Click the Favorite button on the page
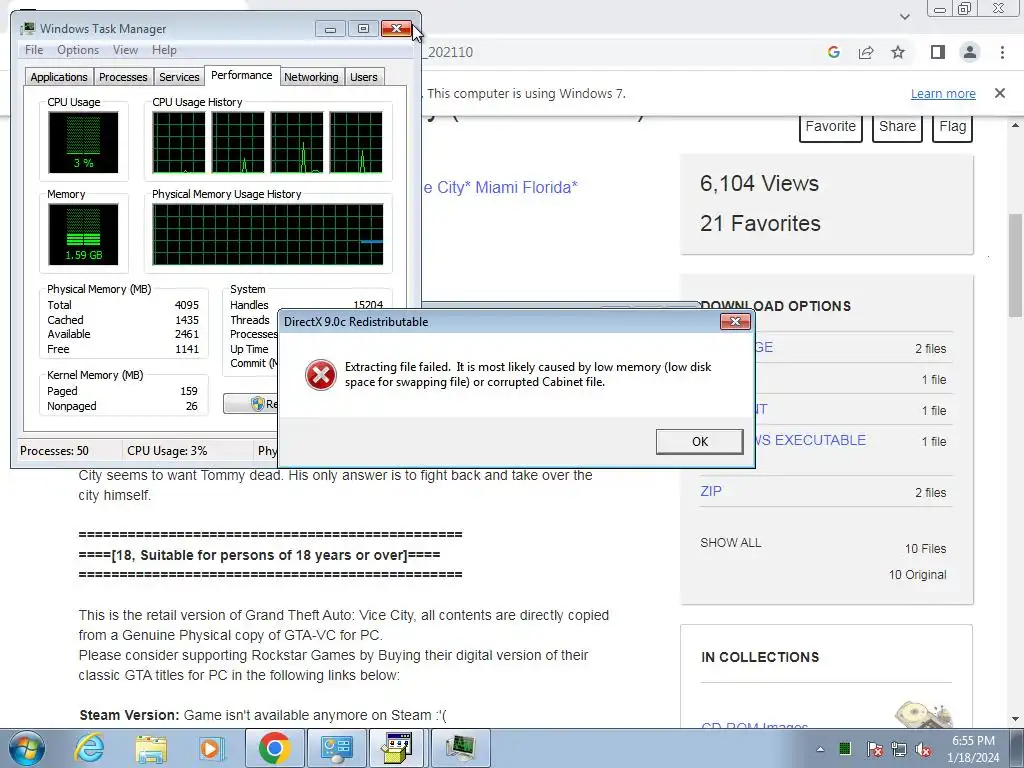This screenshot has width=1024, height=768. click(x=831, y=127)
